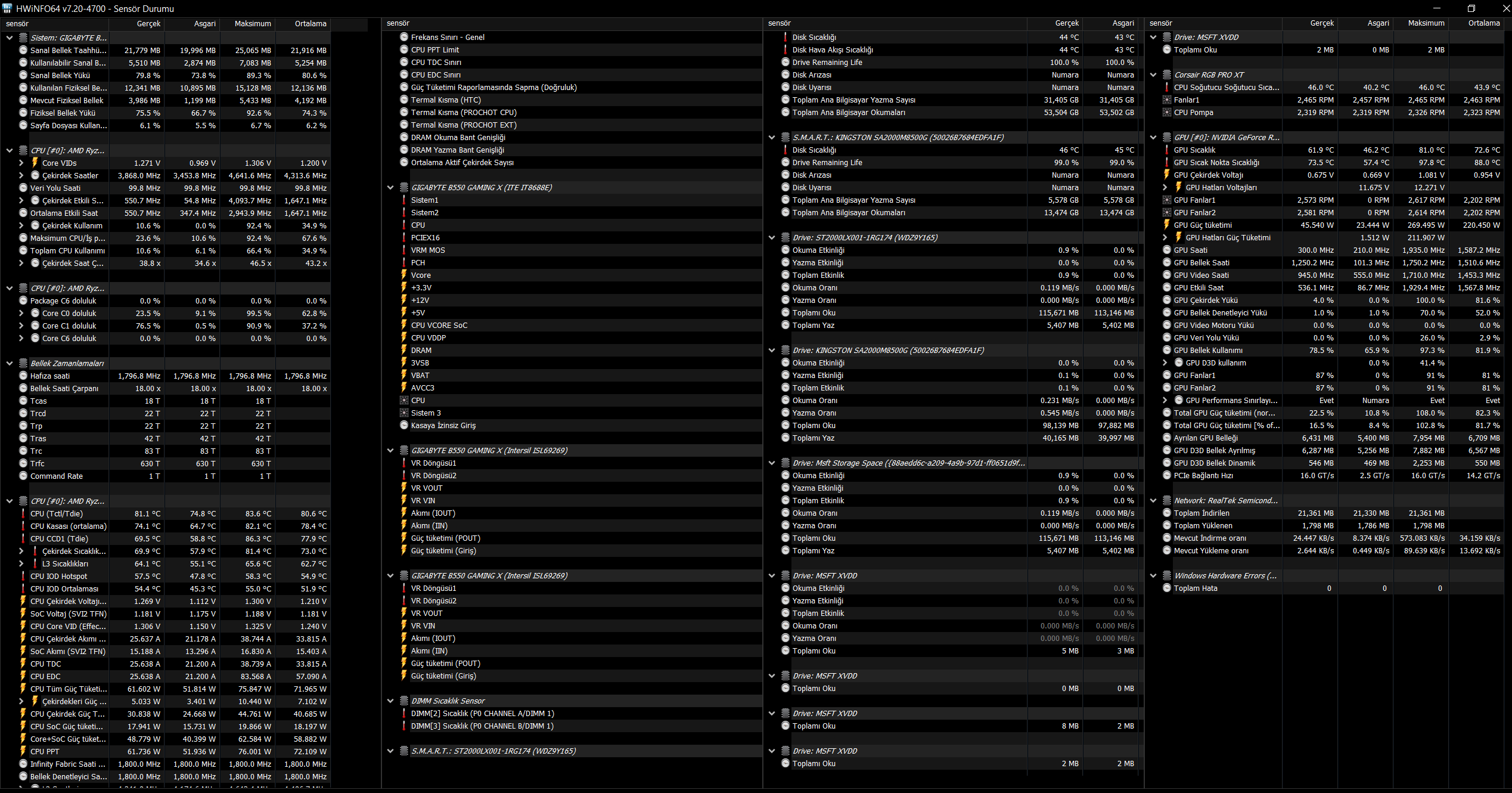Select the Drive: ST2000LX001-1RG174 group header
Screen dimensions: 1512x793
point(954,237)
